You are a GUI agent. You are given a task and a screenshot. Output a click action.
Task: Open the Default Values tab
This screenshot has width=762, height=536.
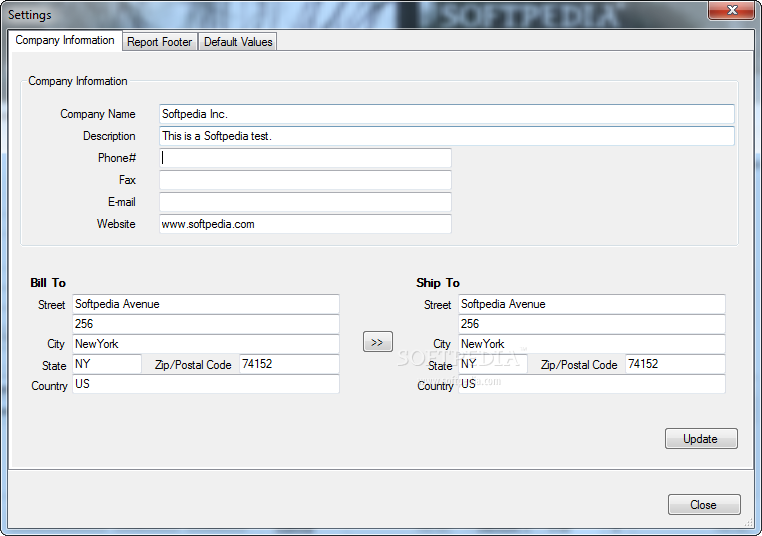(x=238, y=42)
